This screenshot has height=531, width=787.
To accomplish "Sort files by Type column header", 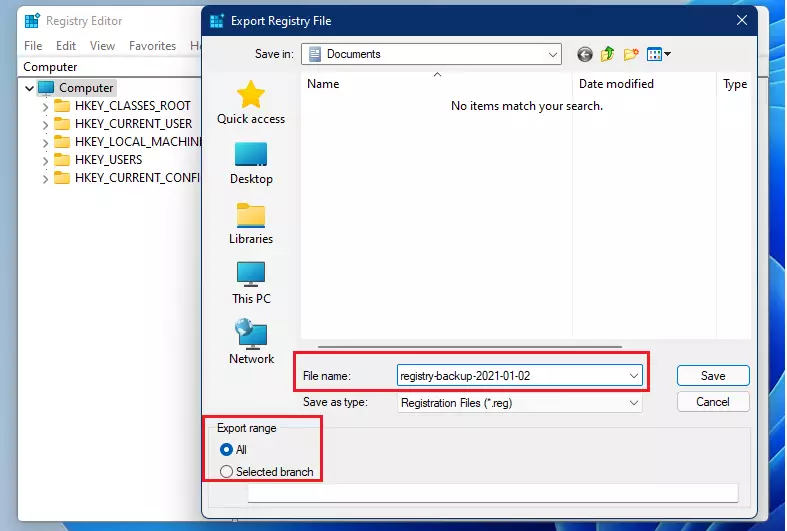I will coord(734,84).
